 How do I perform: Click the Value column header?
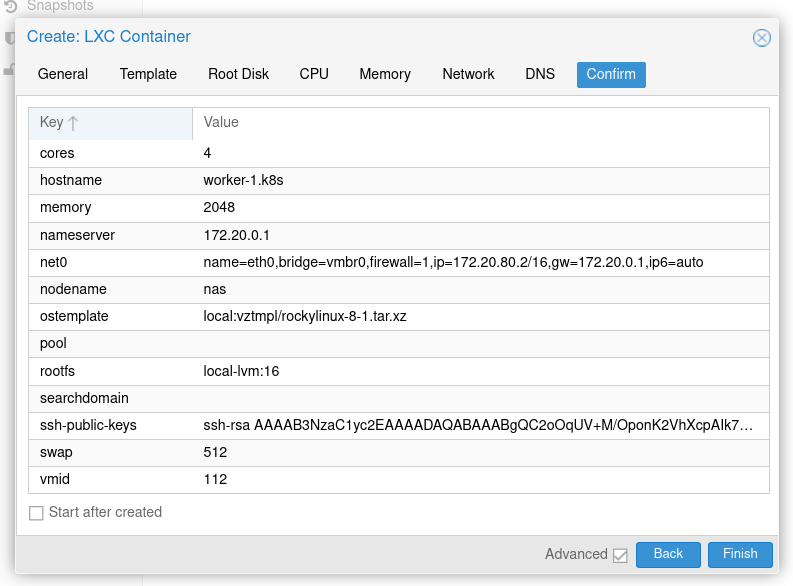tap(480, 123)
